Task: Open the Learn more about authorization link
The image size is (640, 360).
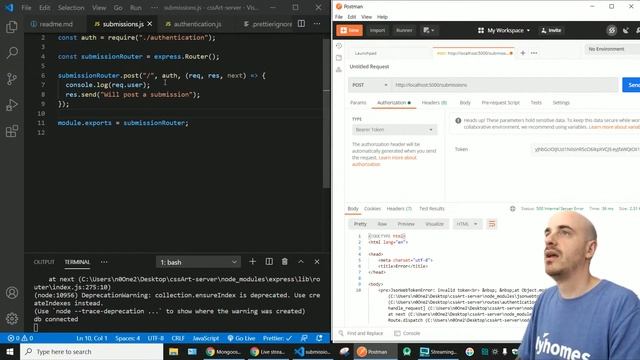Action: click(x=384, y=161)
